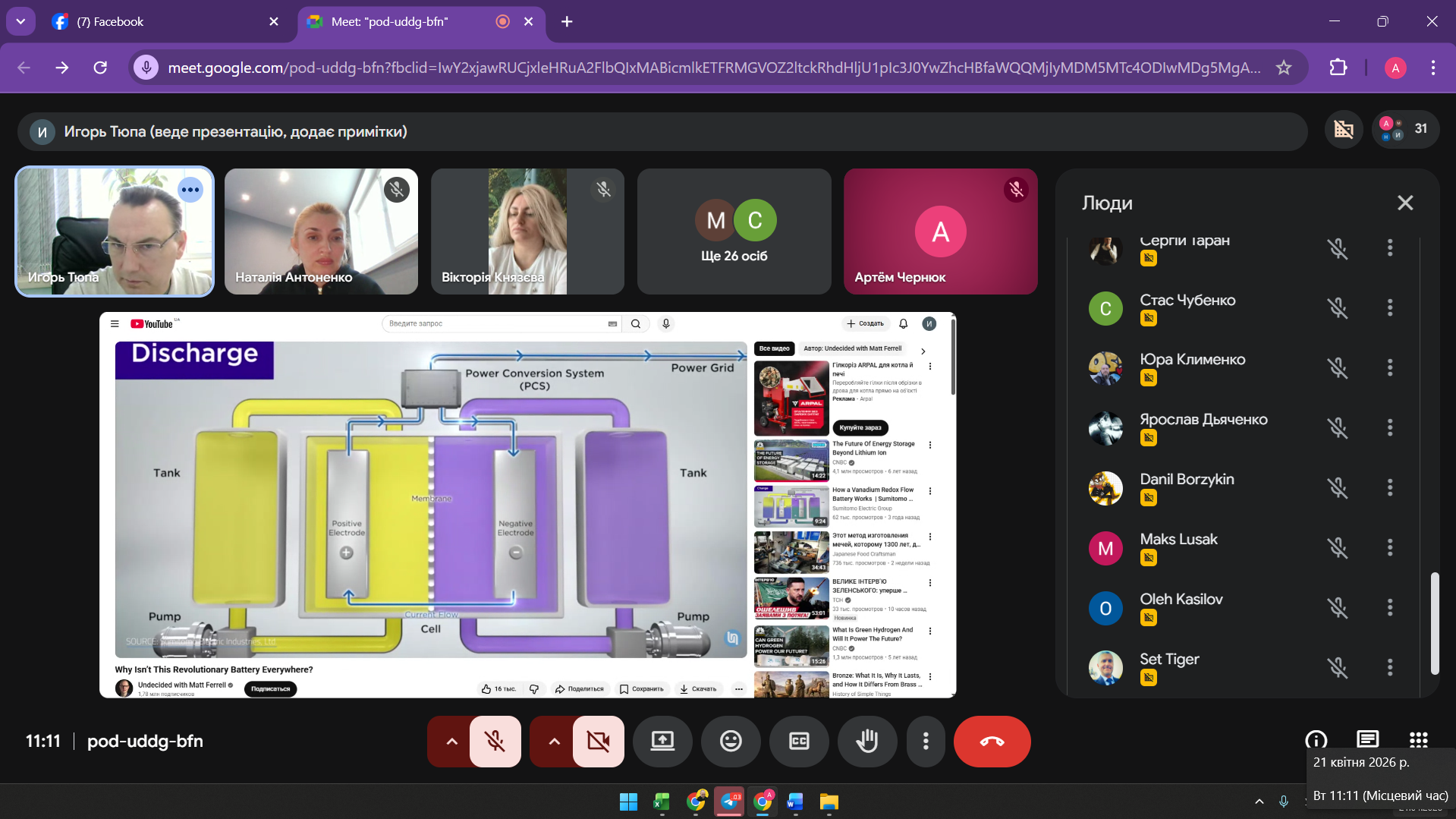
Task: Click the microphone permission icon in address bar
Action: coord(146,68)
